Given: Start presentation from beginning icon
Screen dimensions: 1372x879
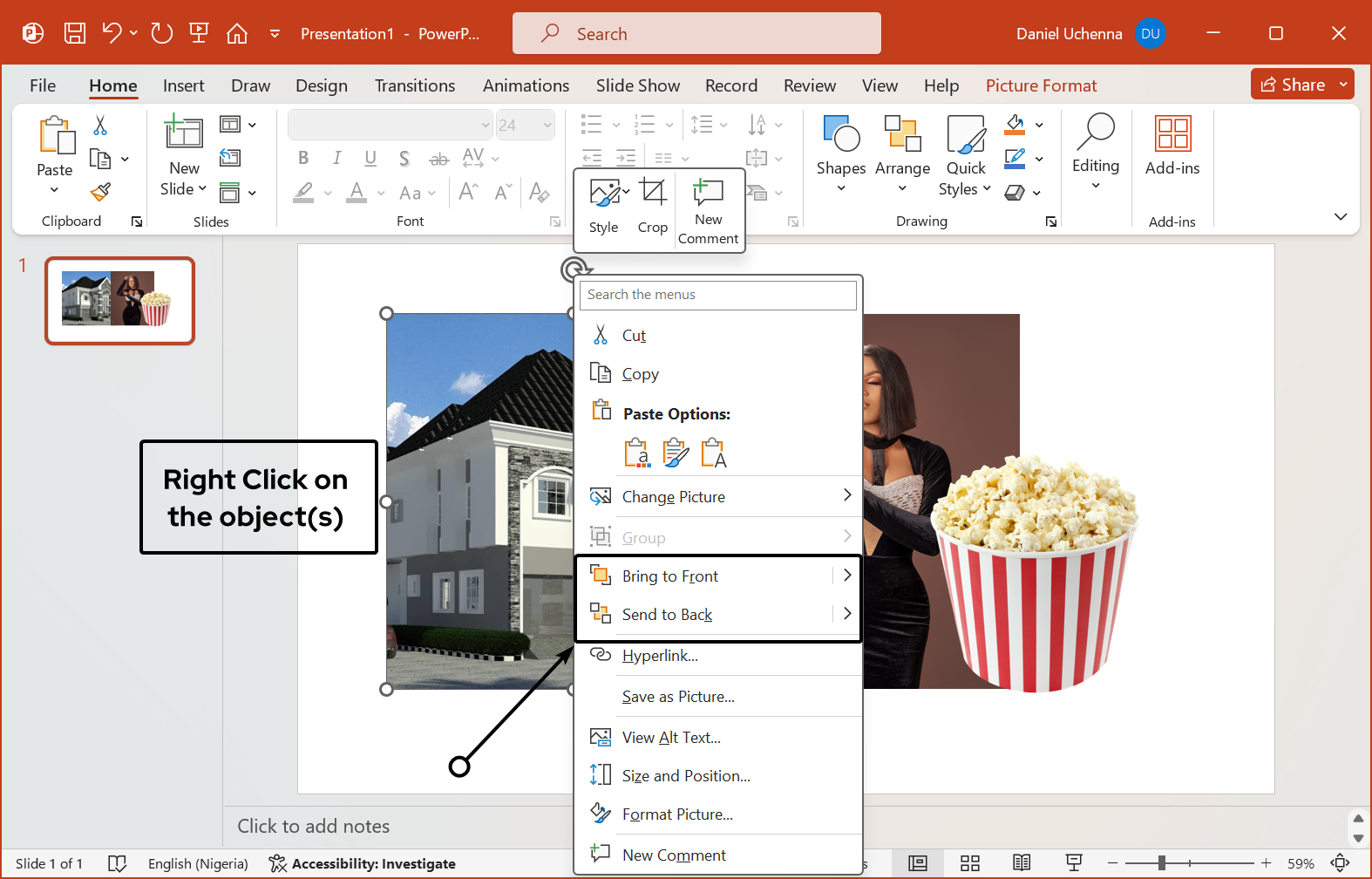Looking at the screenshot, I should [199, 33].
